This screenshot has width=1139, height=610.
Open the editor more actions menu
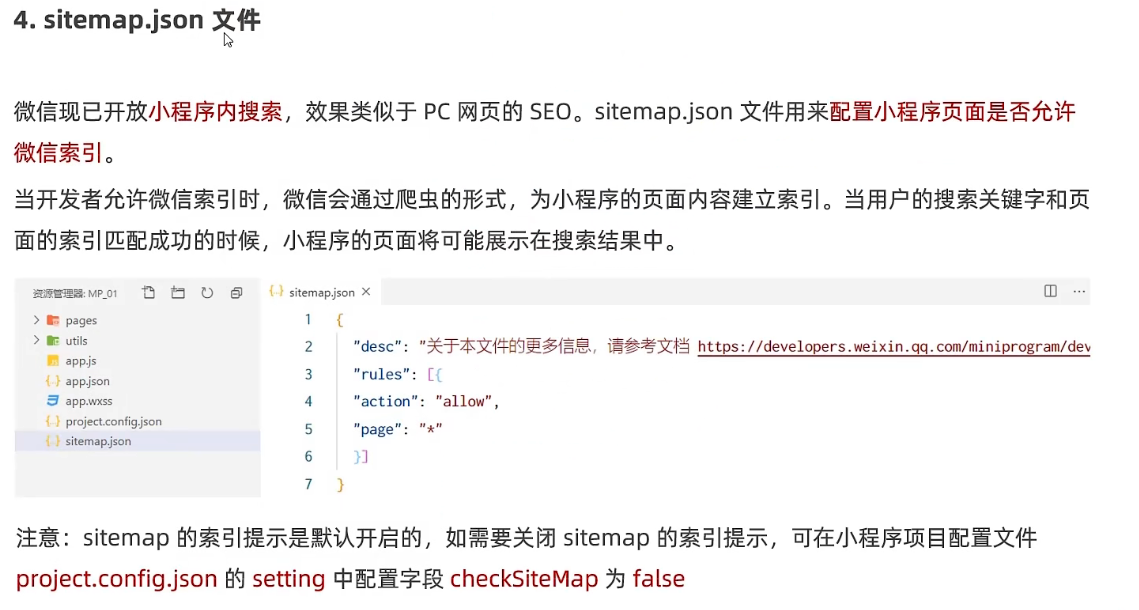coord(1079,291)
